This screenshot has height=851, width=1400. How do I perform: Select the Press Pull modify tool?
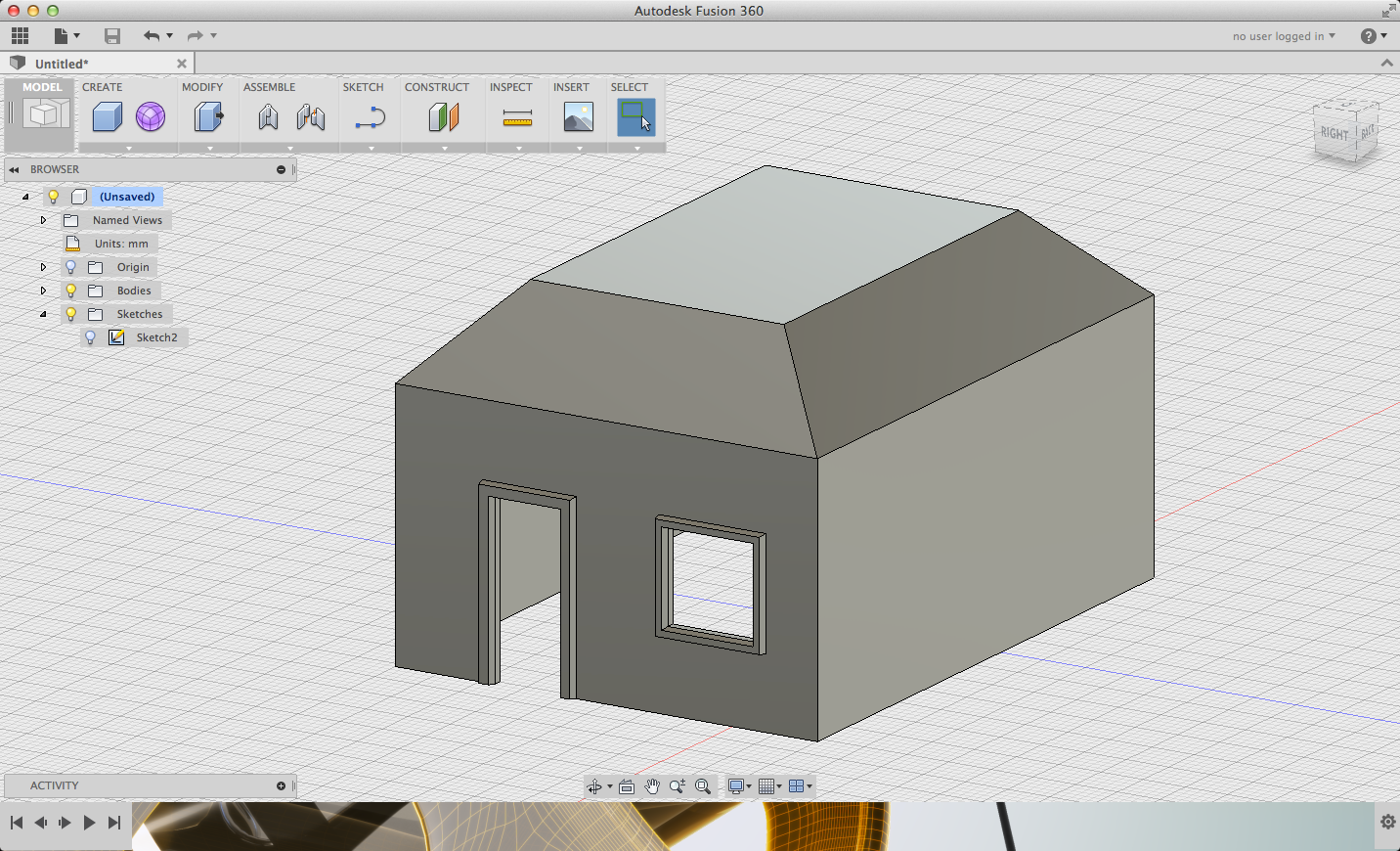point(208,117)
